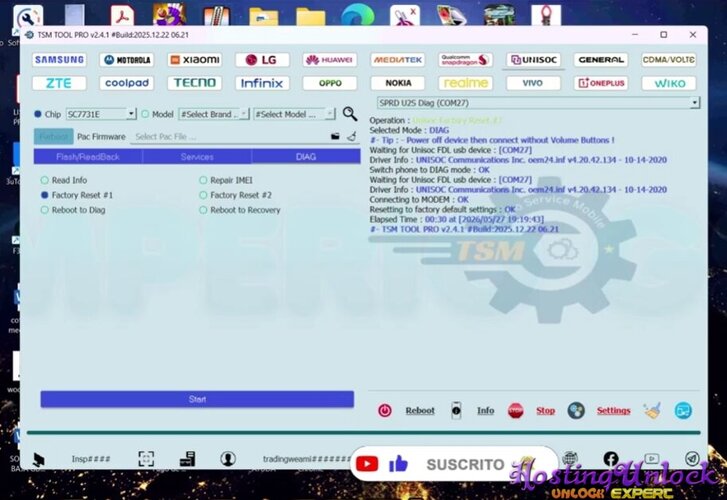
Task: Open the #Select Model dropdown
Action: [x=294, y=114]
